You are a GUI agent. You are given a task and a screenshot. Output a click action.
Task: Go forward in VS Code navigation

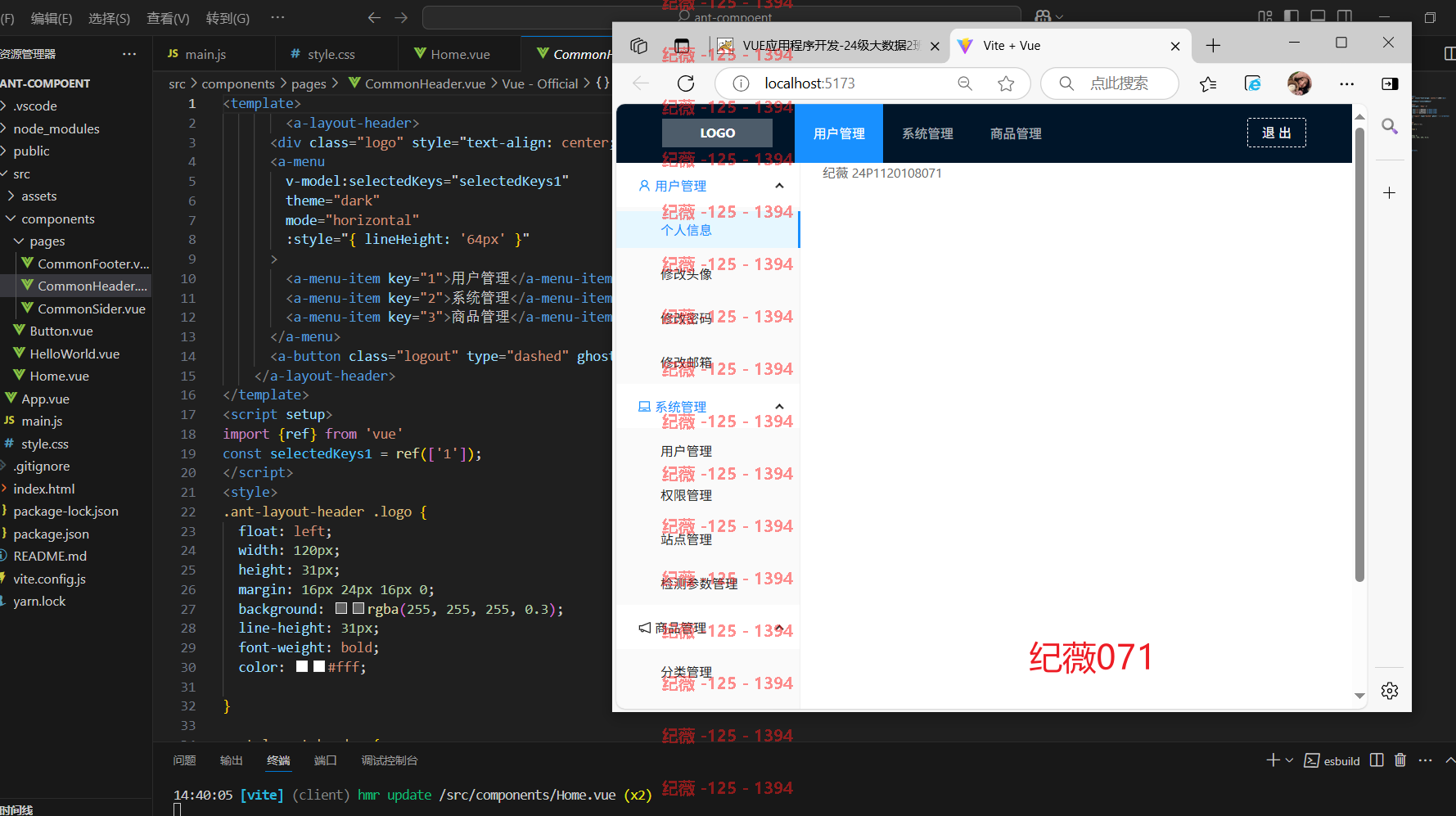[x=401, y=17]
